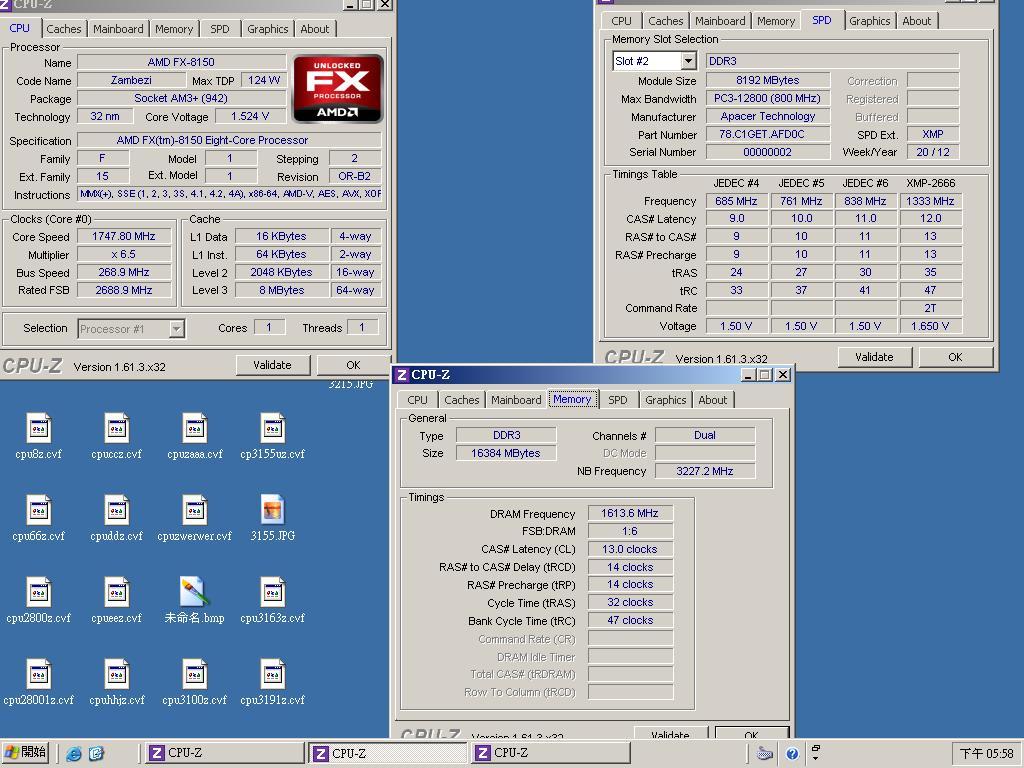The height and width of the screenshot is (768, 1024).
Task: Switch to Mainboard tab in Memory window
Action: tap(516, 400)
